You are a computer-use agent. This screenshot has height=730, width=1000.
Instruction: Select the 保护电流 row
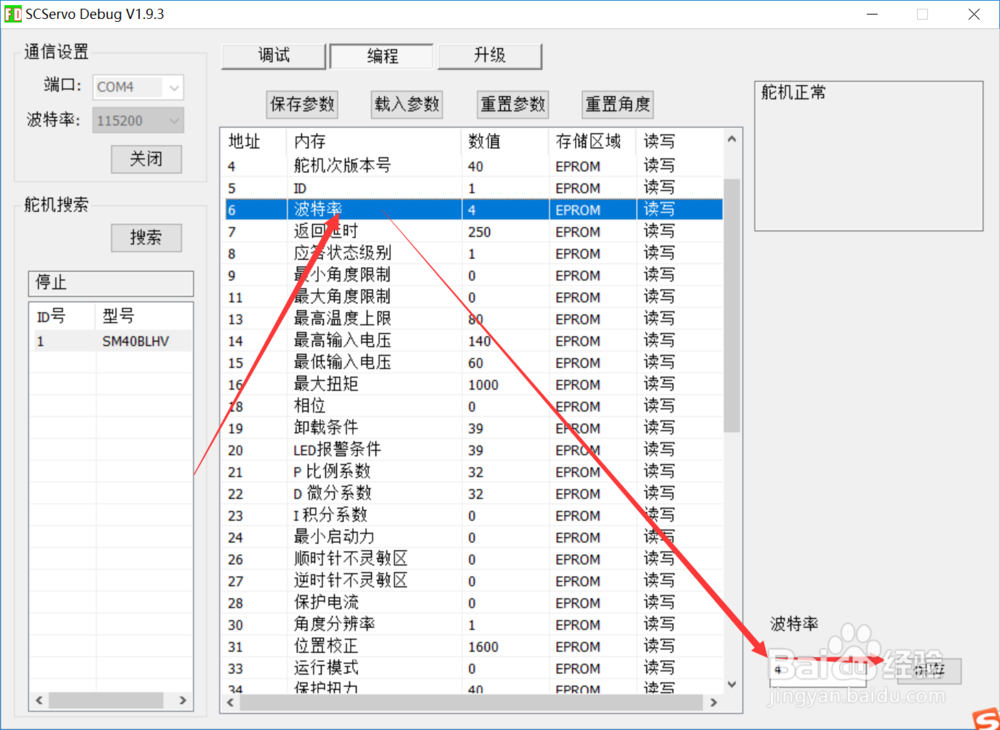click(474, 602)
